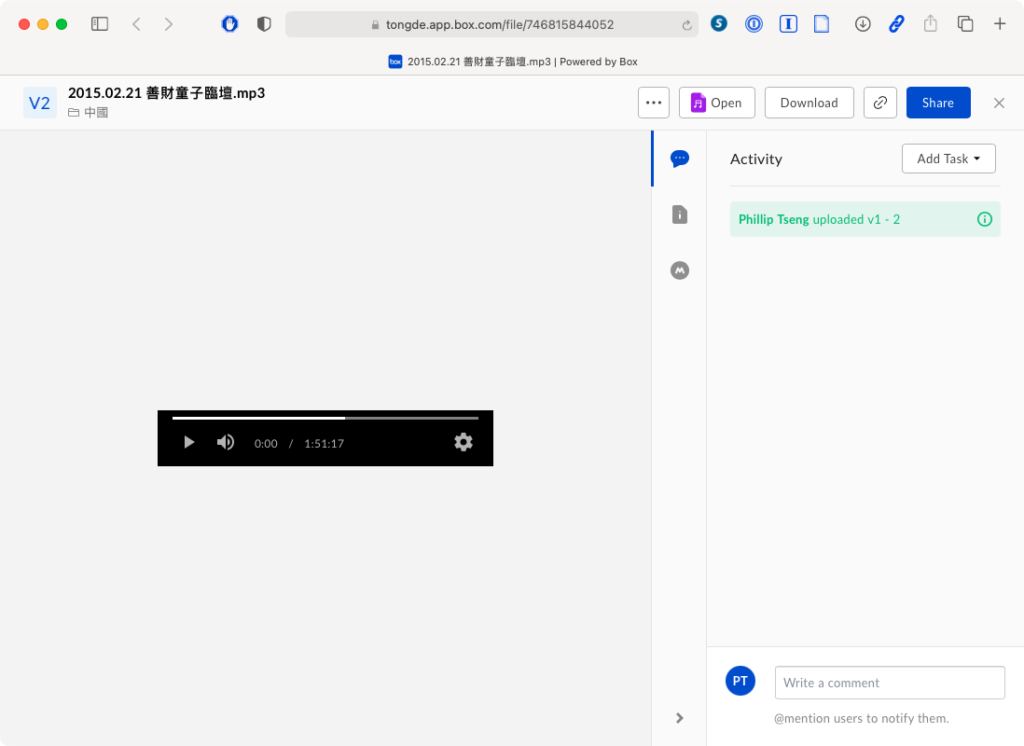Toggle the Safari sidebar
This screenshot has height=746, width=1024.
[100, 24]
